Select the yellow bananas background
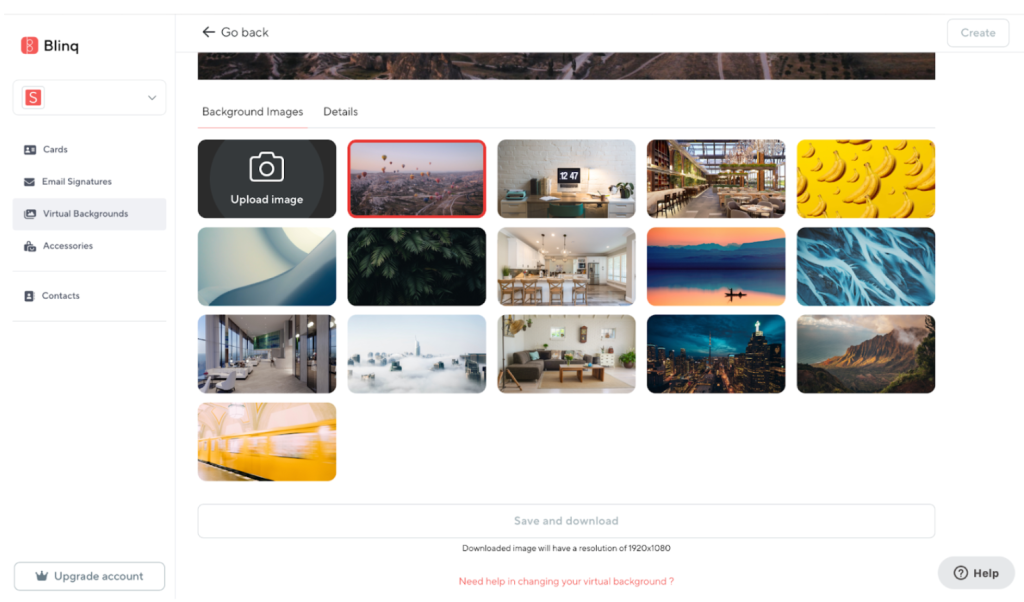Screen dimensions: 1024x602 click(865, 179)
